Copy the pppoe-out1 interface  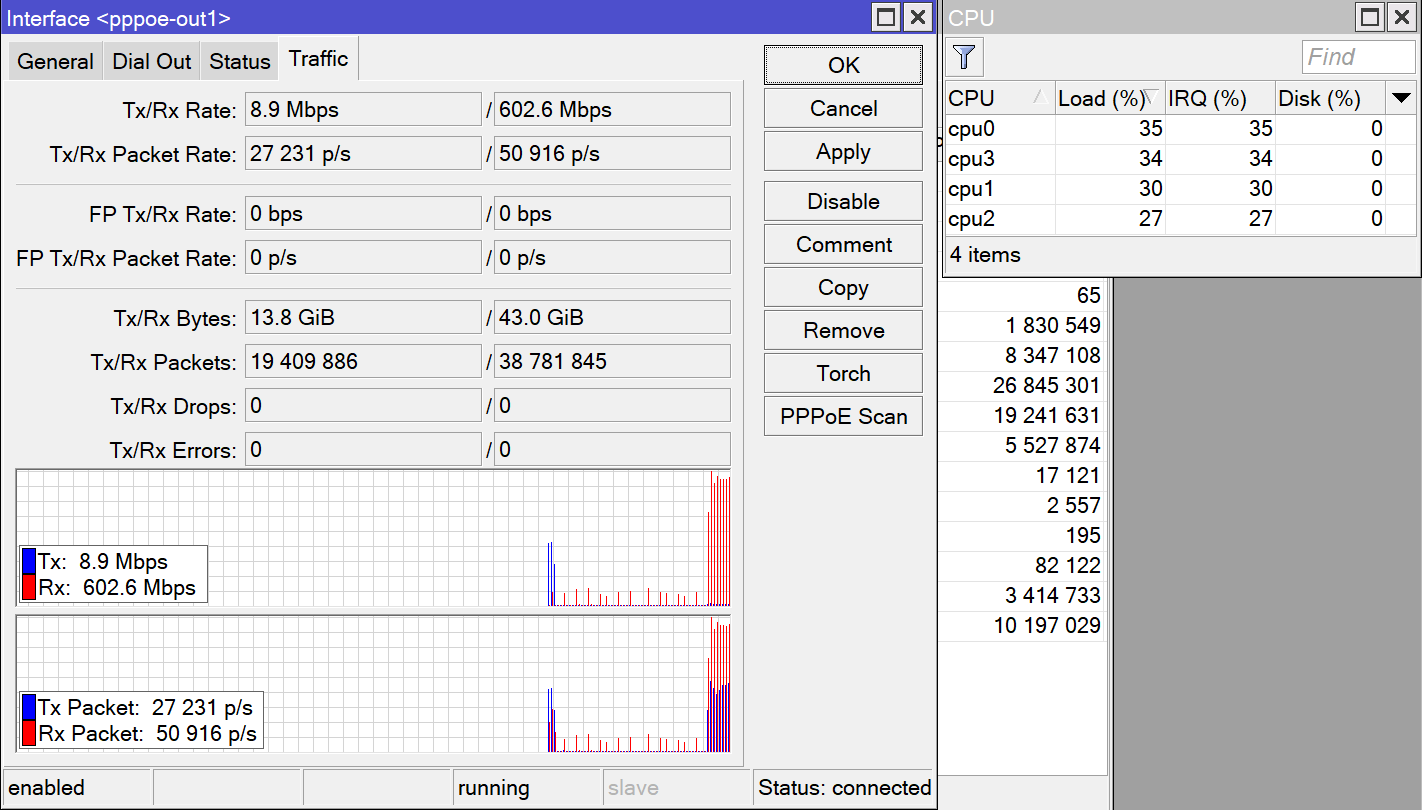click(843, 287)
